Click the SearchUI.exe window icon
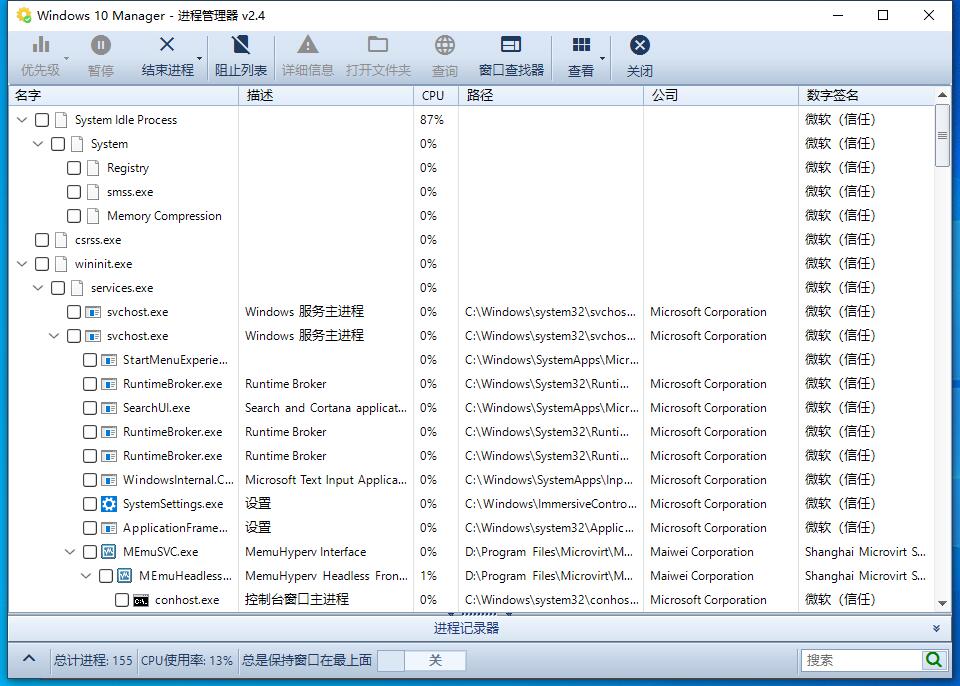The height and width of the screenshot is (686, 960). click(x=108, y=408)
